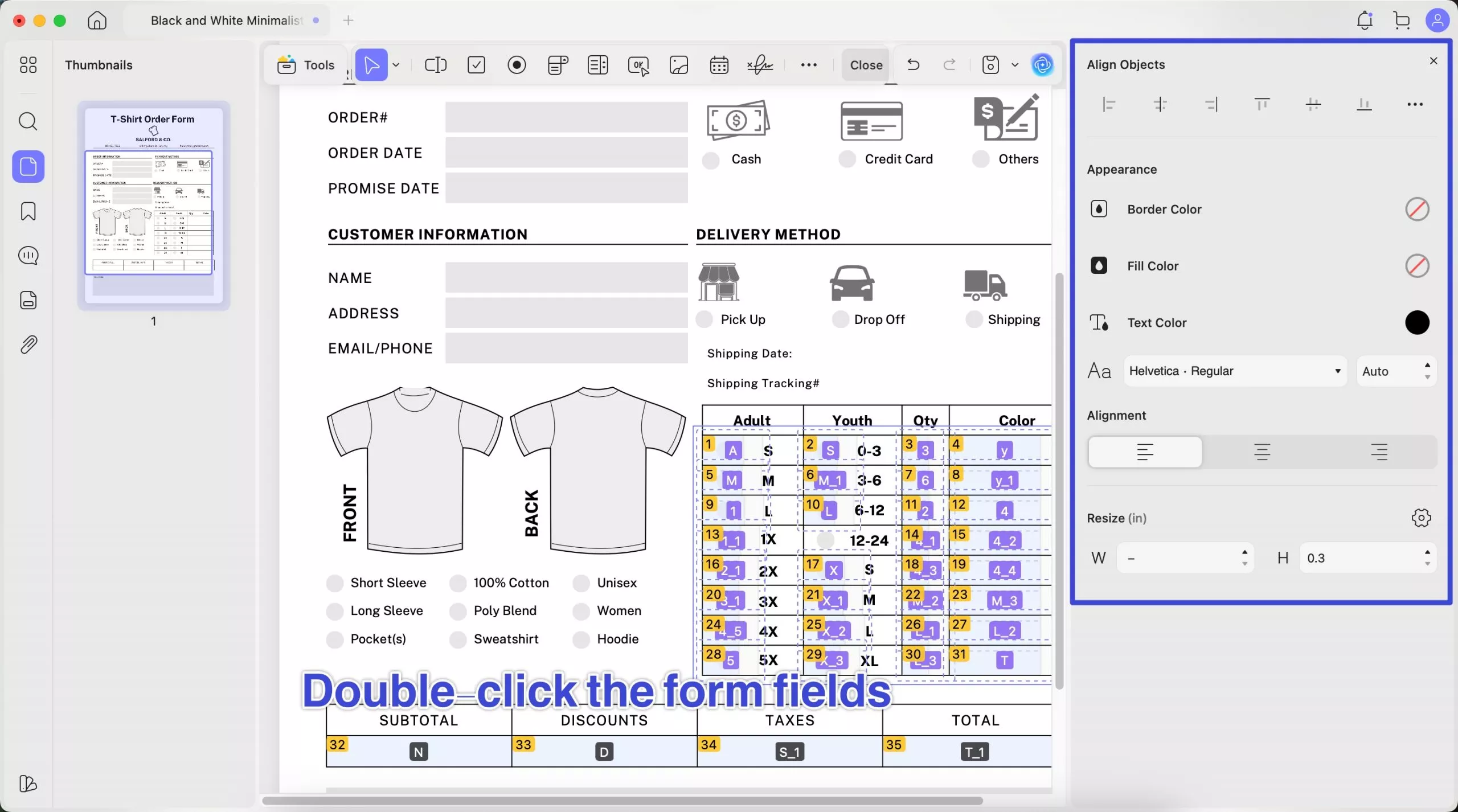Select the image form field tool
Image resolution: width=1458 pixels, height=812 pixels.
coord(678,64)
